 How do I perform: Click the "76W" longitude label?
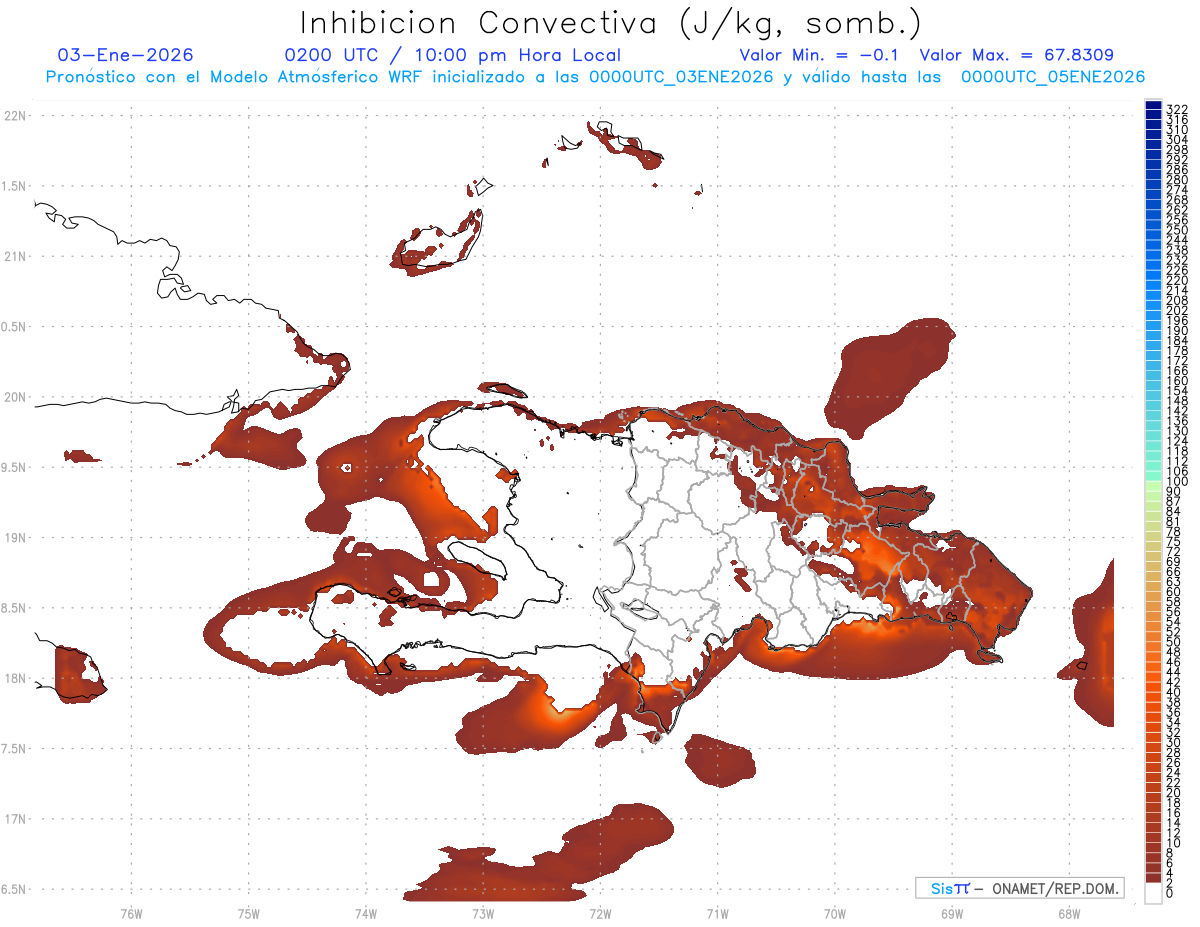131,913
